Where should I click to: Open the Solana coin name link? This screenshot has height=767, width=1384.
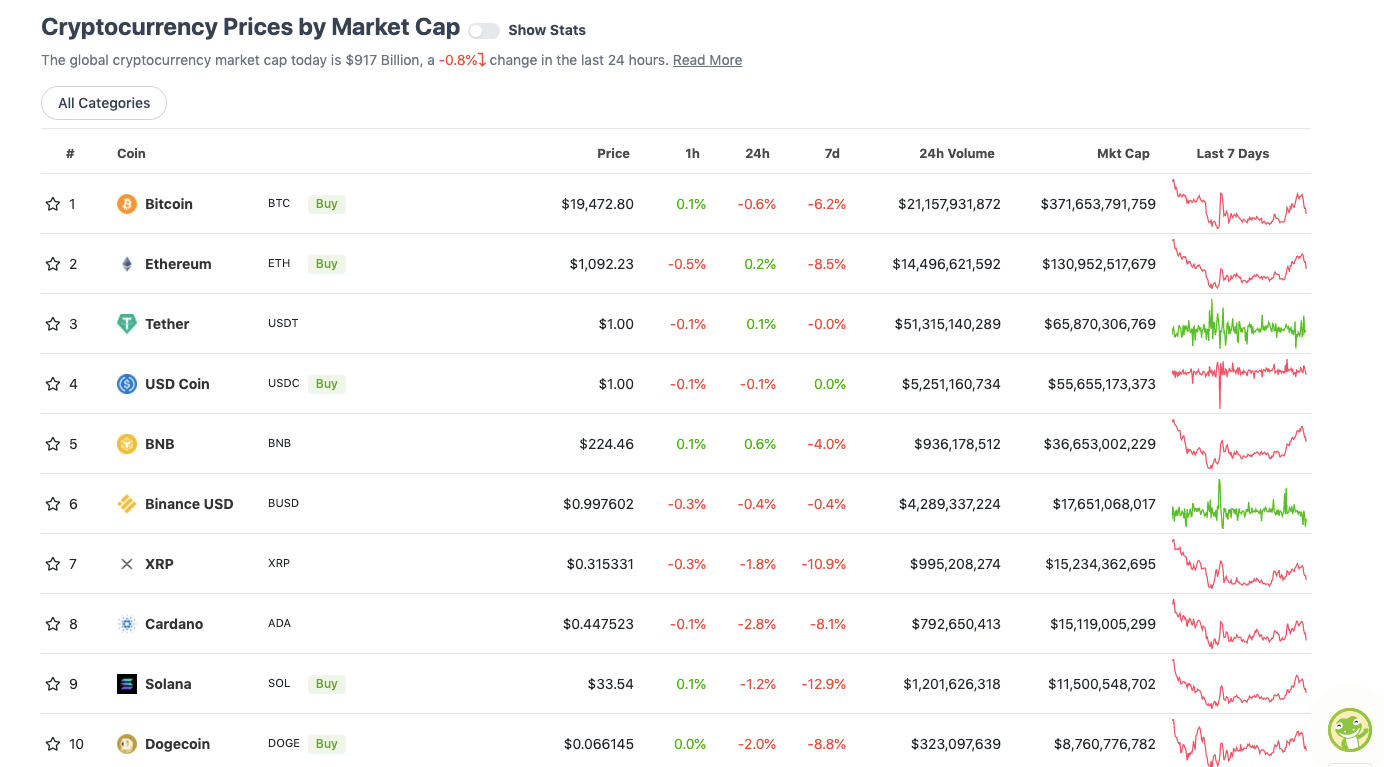[x=168, y=684]
